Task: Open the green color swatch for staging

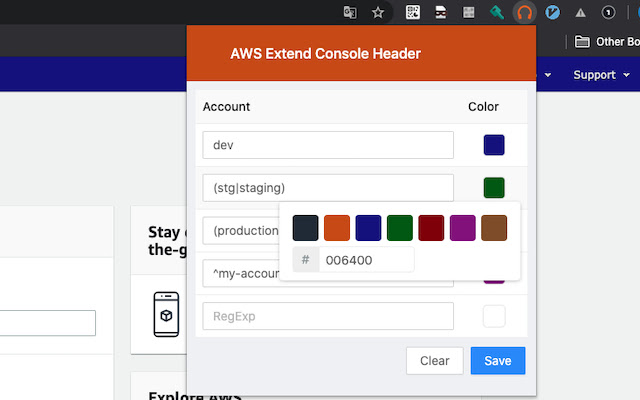Action: pos(494,188)
